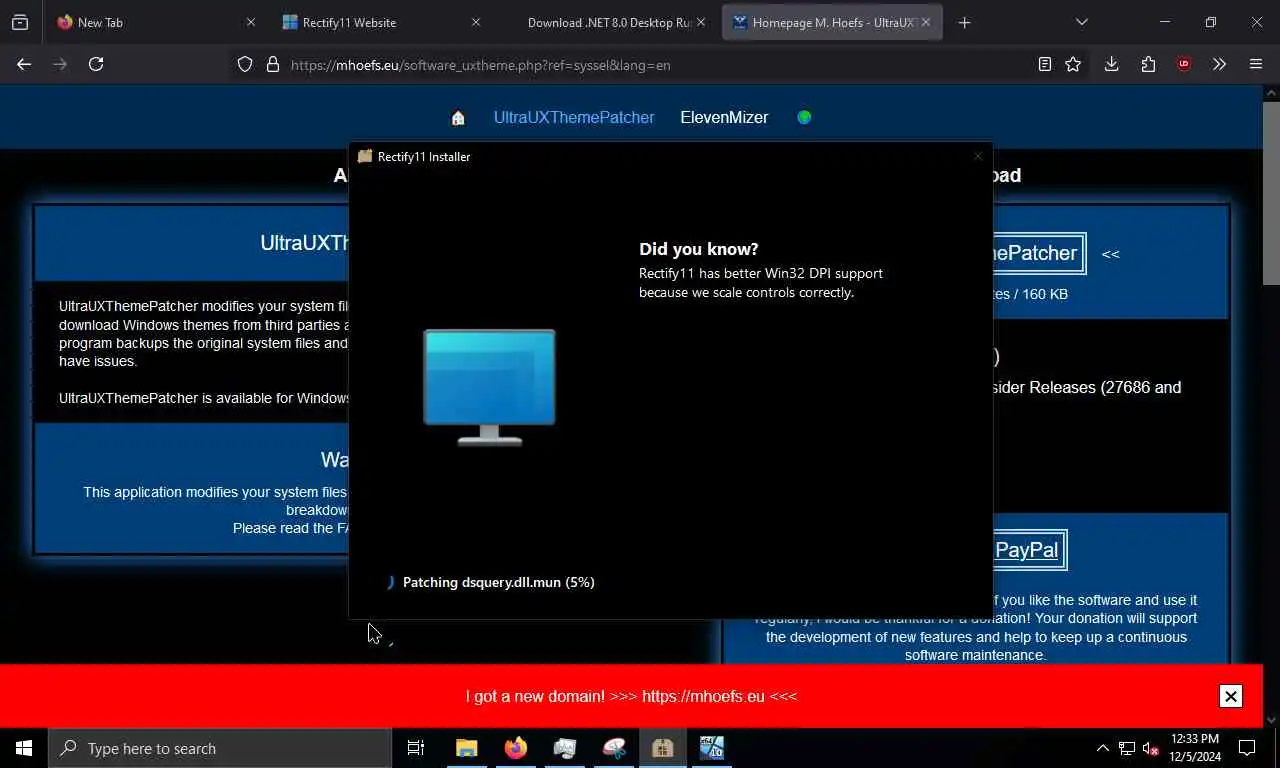Click the UltraUXThemePatcher navigation link
The width and height of the screenshot is (1280, 768).
tap(574, 117)
